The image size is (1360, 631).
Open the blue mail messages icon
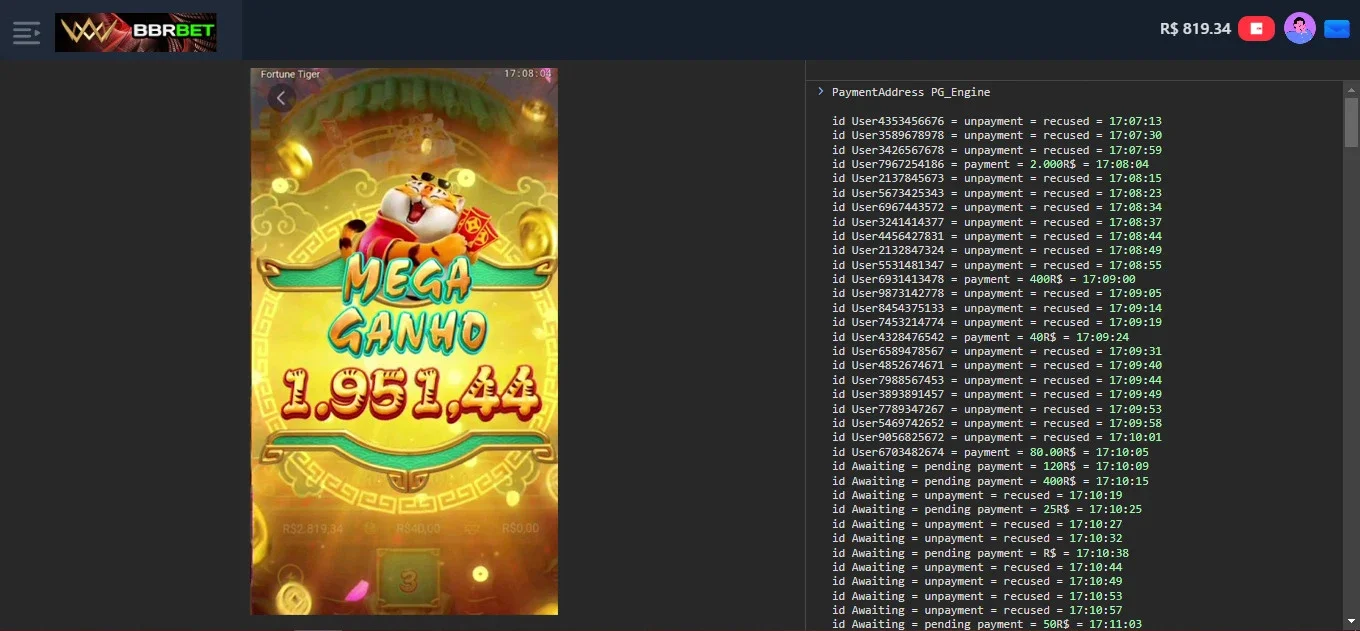(x=1337, y=29)
